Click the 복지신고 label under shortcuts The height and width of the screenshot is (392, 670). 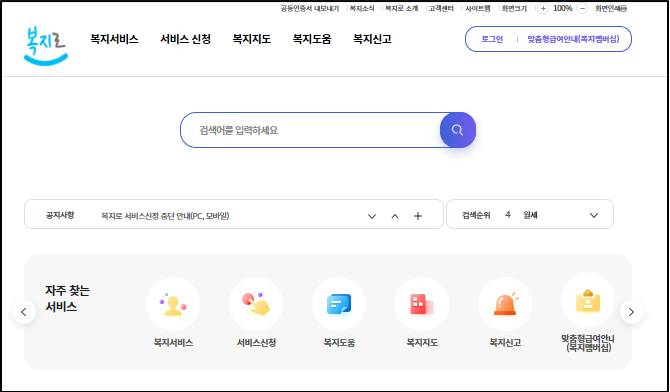click(x=505, y=342)
